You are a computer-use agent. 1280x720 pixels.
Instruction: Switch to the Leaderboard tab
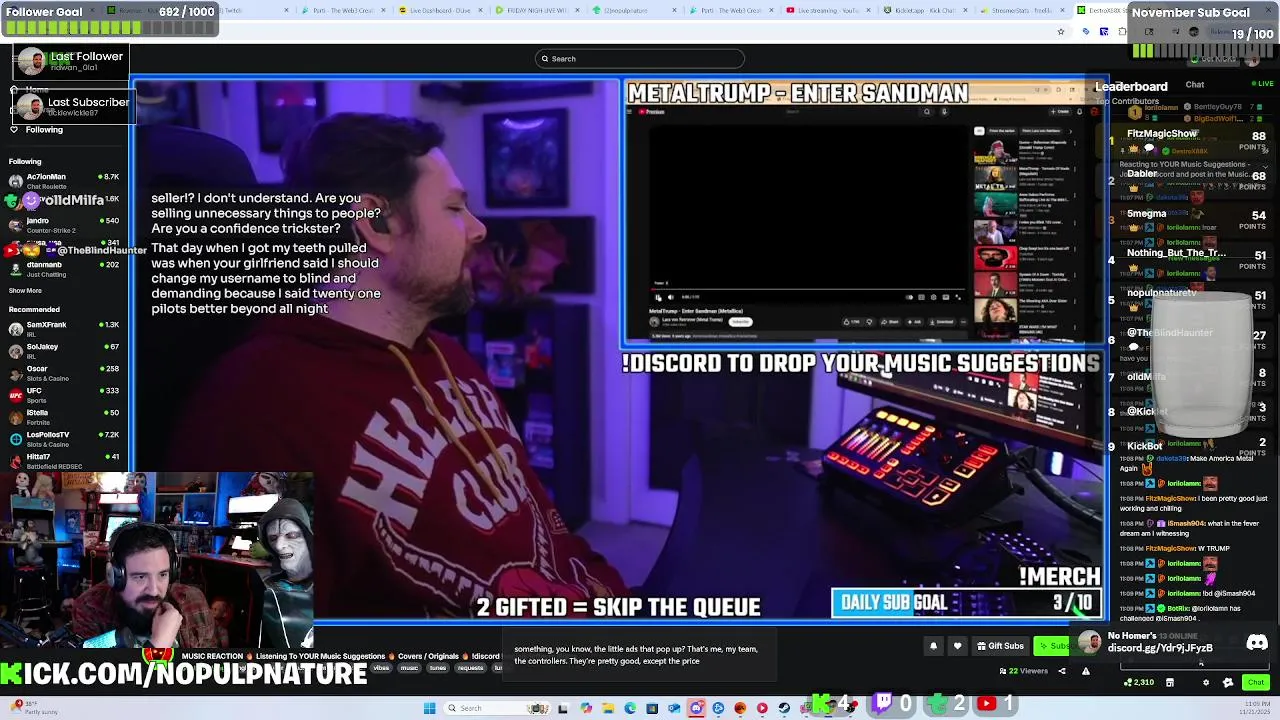(1131, 87)
